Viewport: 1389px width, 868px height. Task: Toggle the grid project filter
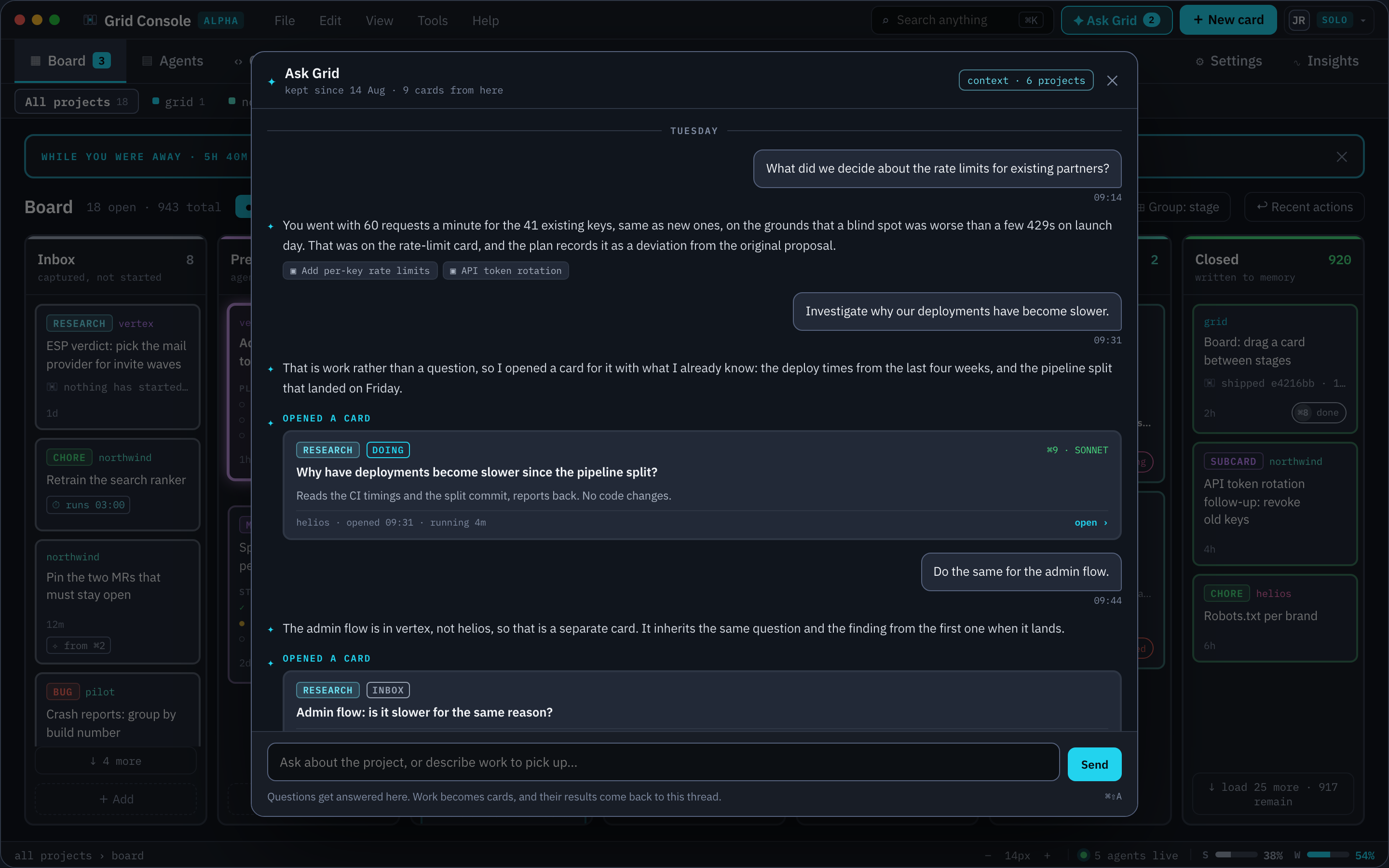pos(178,102)
